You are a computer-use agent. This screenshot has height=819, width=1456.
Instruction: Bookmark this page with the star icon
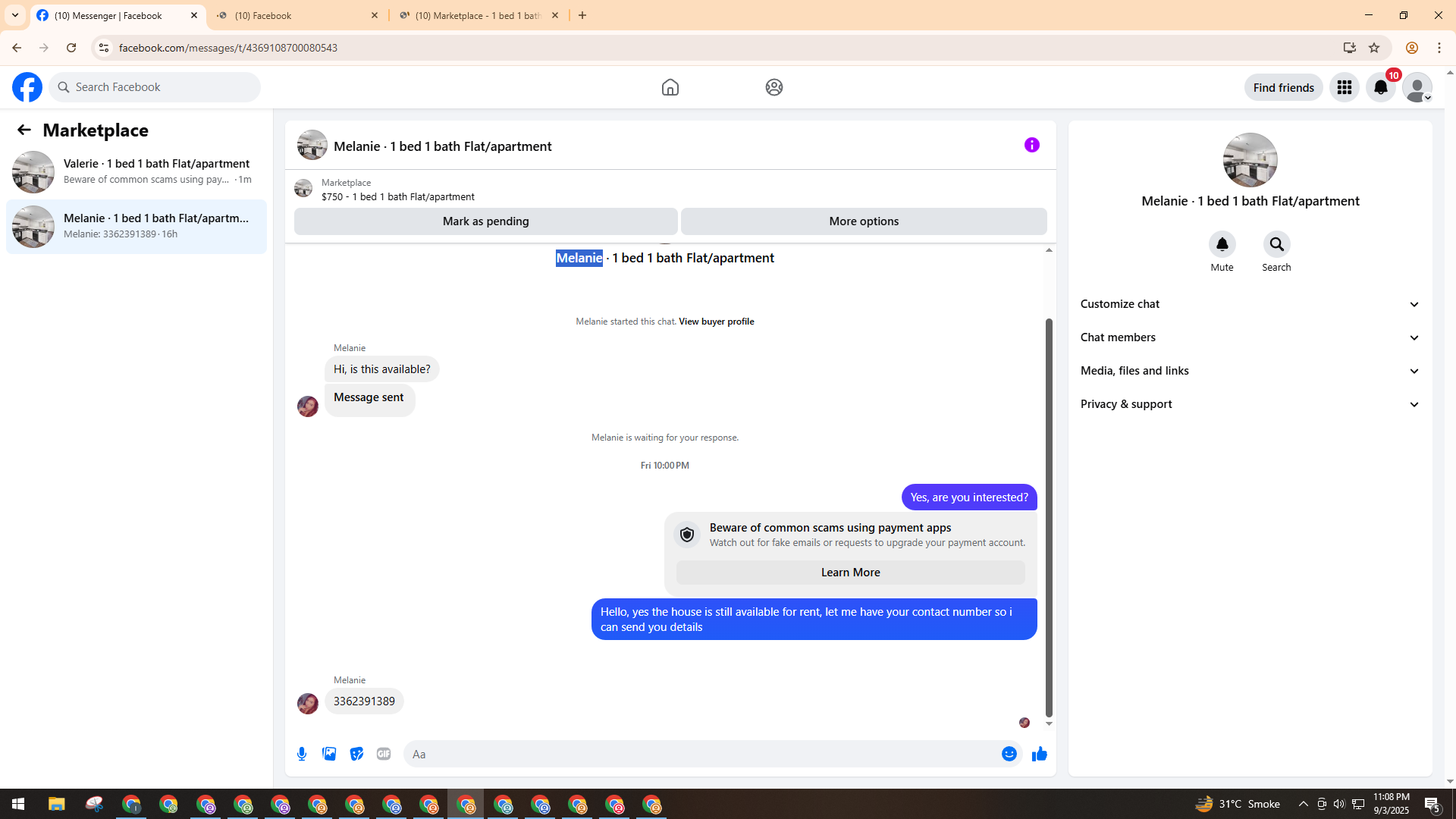[1374, 48]
